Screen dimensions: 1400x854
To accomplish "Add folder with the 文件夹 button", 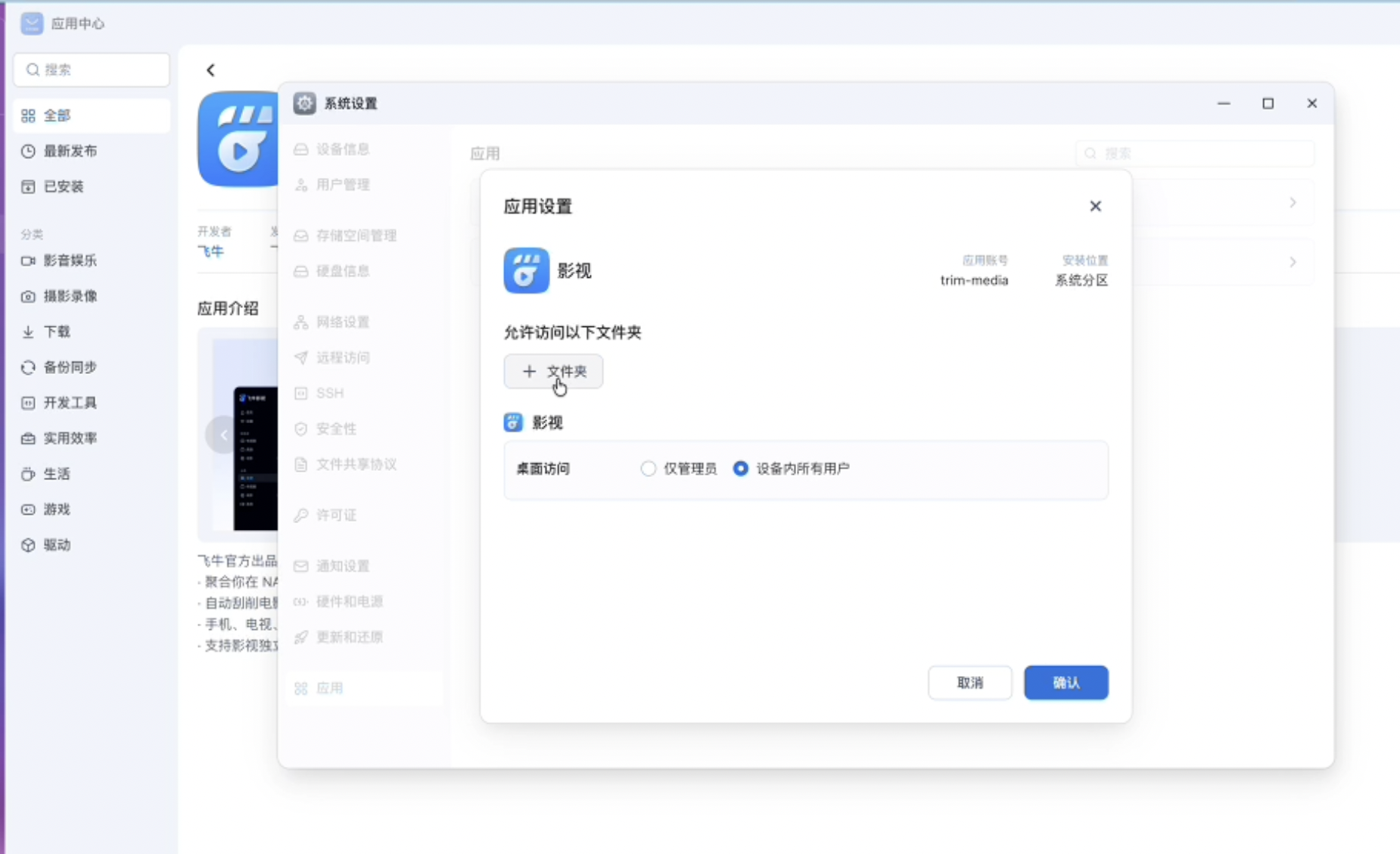I will [553, 371].
